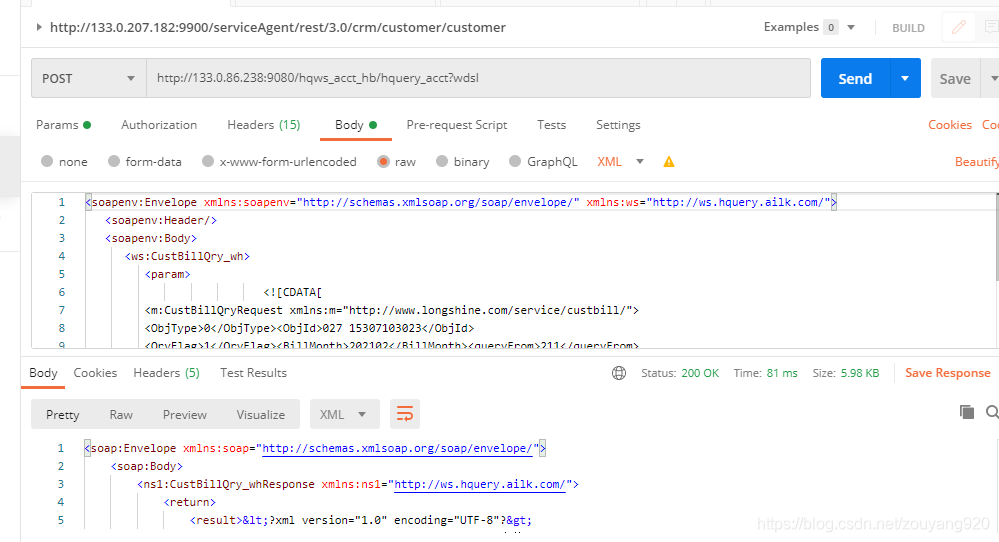The height and width of the screenshot is (542, 999).
Task: Open the ws.hquery.ailk.com link in response
Action: coord(480,485)
